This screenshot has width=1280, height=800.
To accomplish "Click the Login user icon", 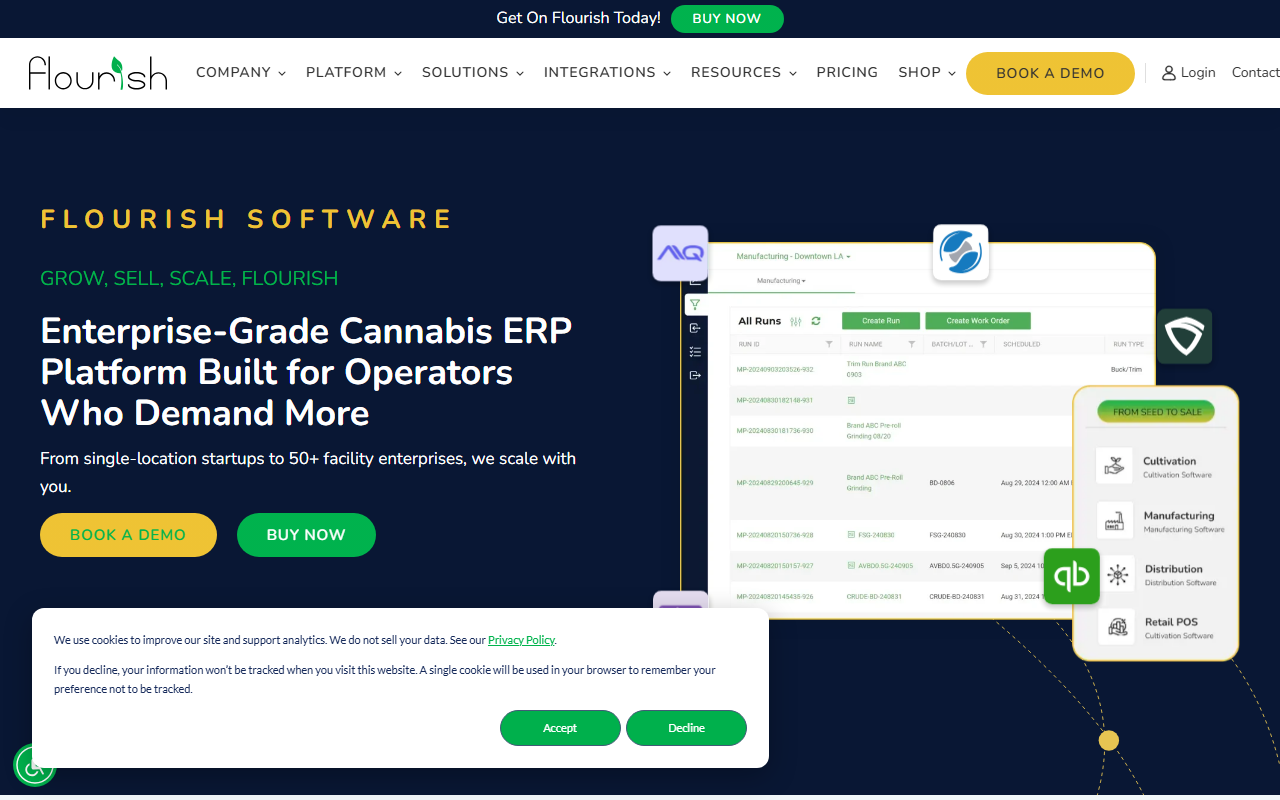I will 1168,73.
